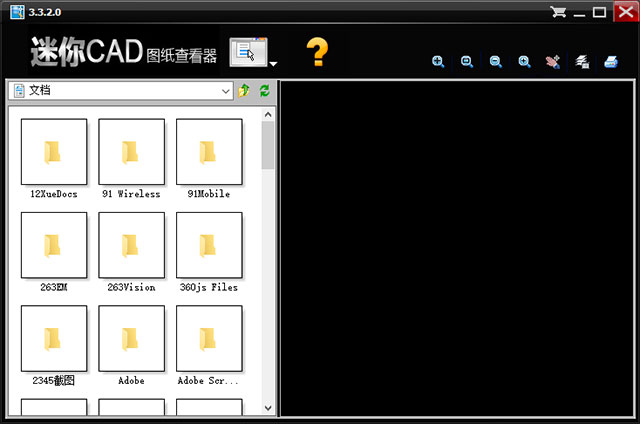Activate the pan hand tool
The height and width of the screenshot is (424, 640).
coord(553,62)
